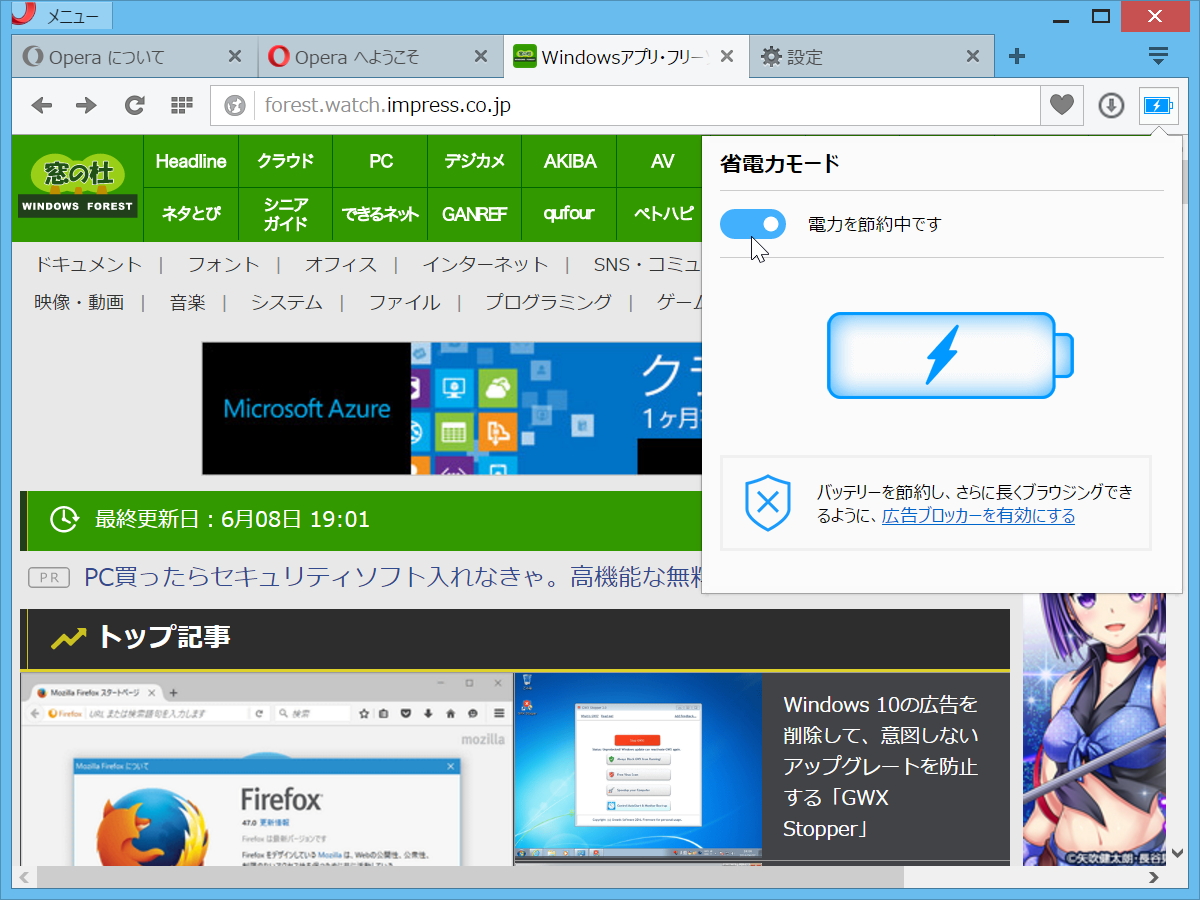Open the クラウド navigation item

point(285,161)
